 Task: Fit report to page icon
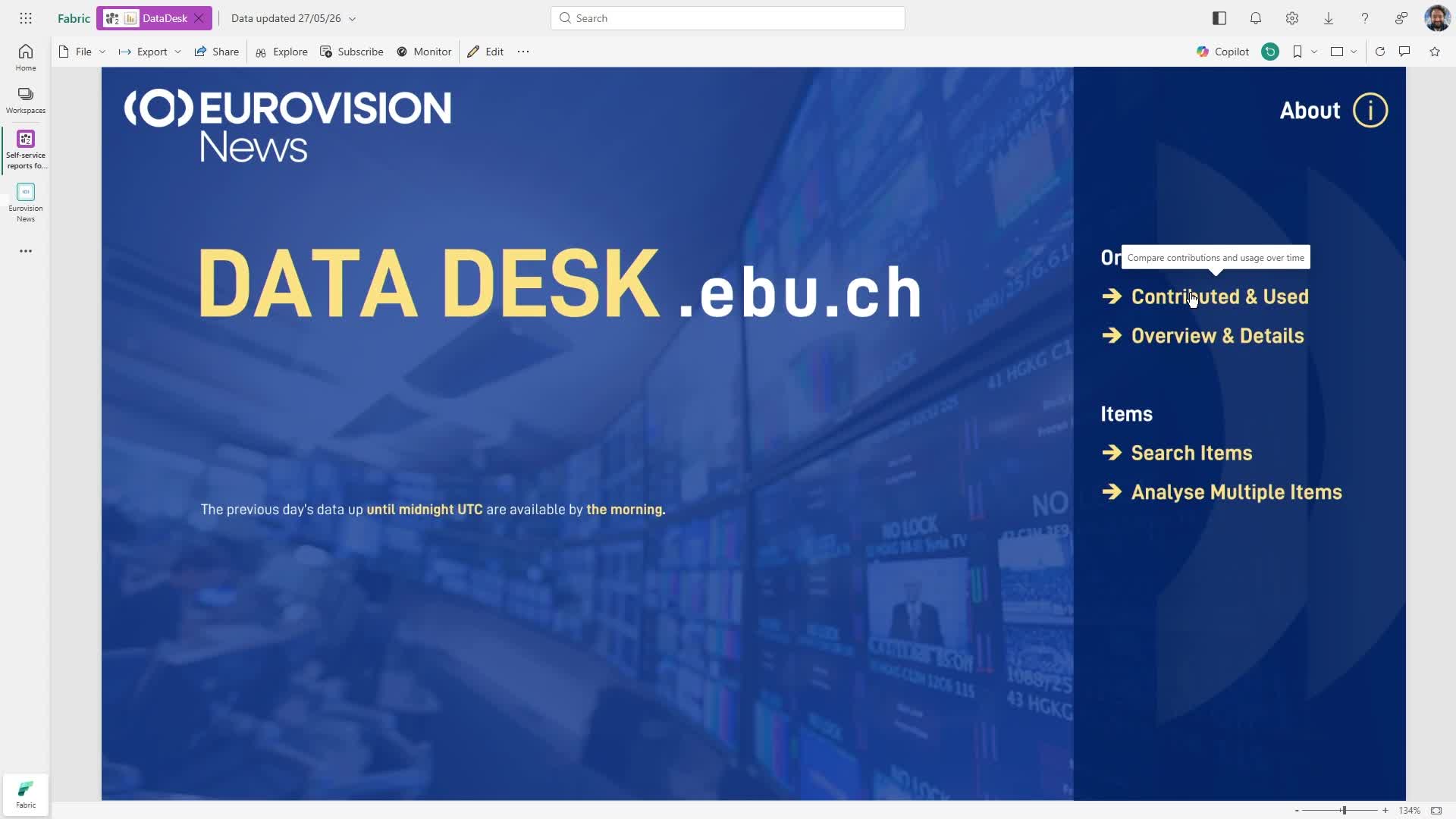coord(1436,811)
